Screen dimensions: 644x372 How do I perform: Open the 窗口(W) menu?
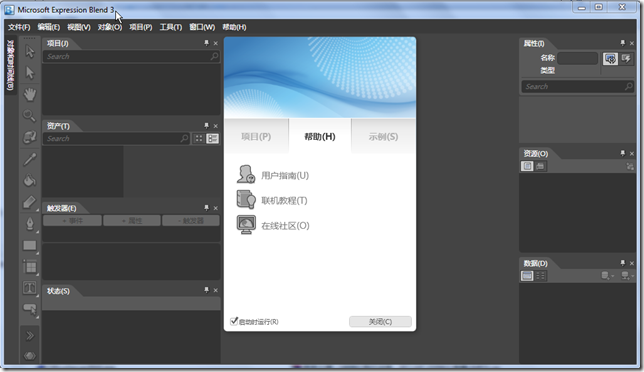[202, 27]
